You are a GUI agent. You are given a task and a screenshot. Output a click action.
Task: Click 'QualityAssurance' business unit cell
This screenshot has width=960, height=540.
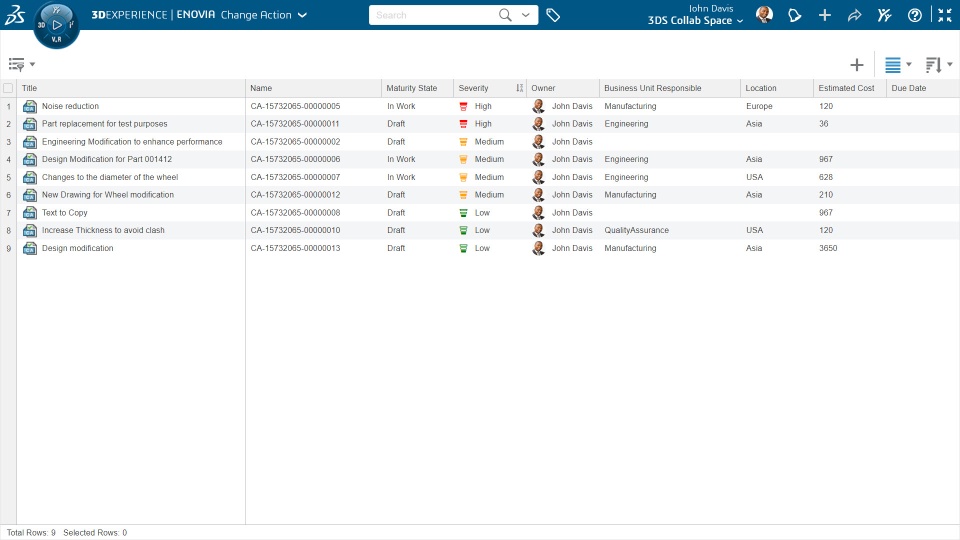pyautogui.click(x=637, y=230)
